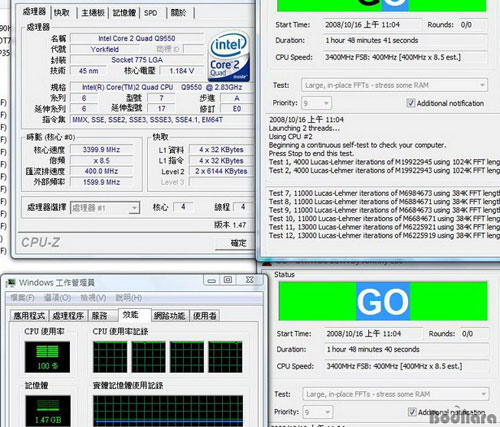Click the "Launching 2 threads..." log line
Viewport: 500px width, 427px height.
(304, 128)
